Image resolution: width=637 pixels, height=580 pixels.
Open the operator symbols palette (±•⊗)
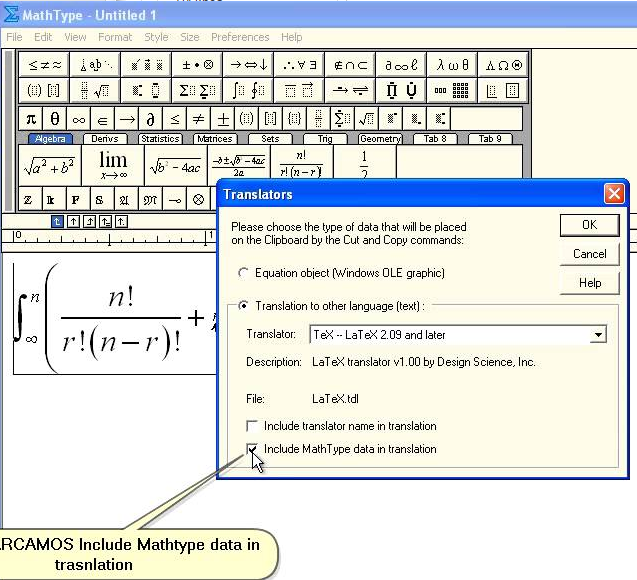point(197,65)
